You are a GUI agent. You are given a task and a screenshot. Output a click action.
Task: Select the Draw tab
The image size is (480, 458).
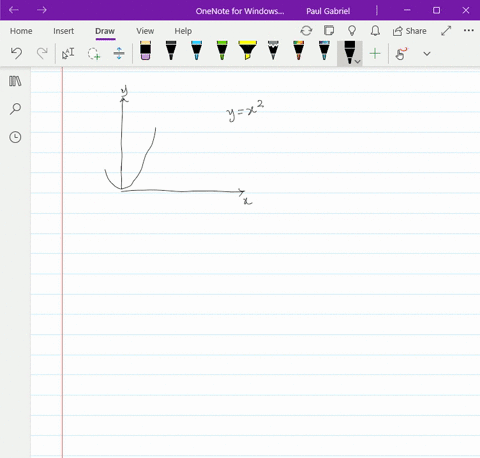click(x=105, y=31)
